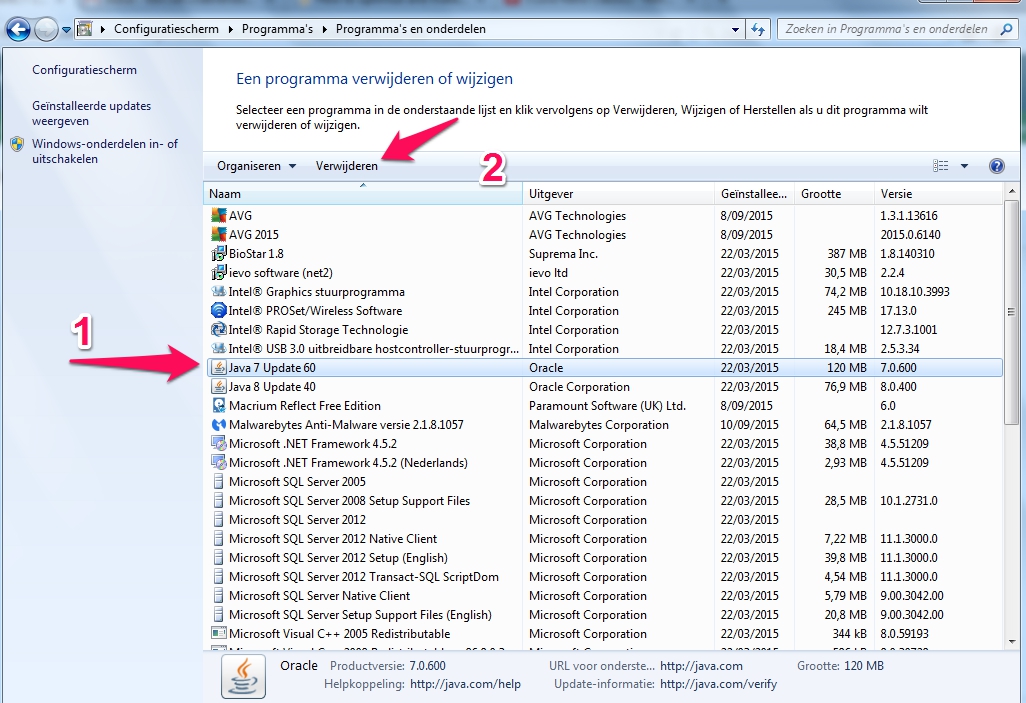Image resolution: width=1026 pixels, height=703 pixels.
Task: Select the Macrium Reflect Free Edition icon
Action: pos(219,406)
